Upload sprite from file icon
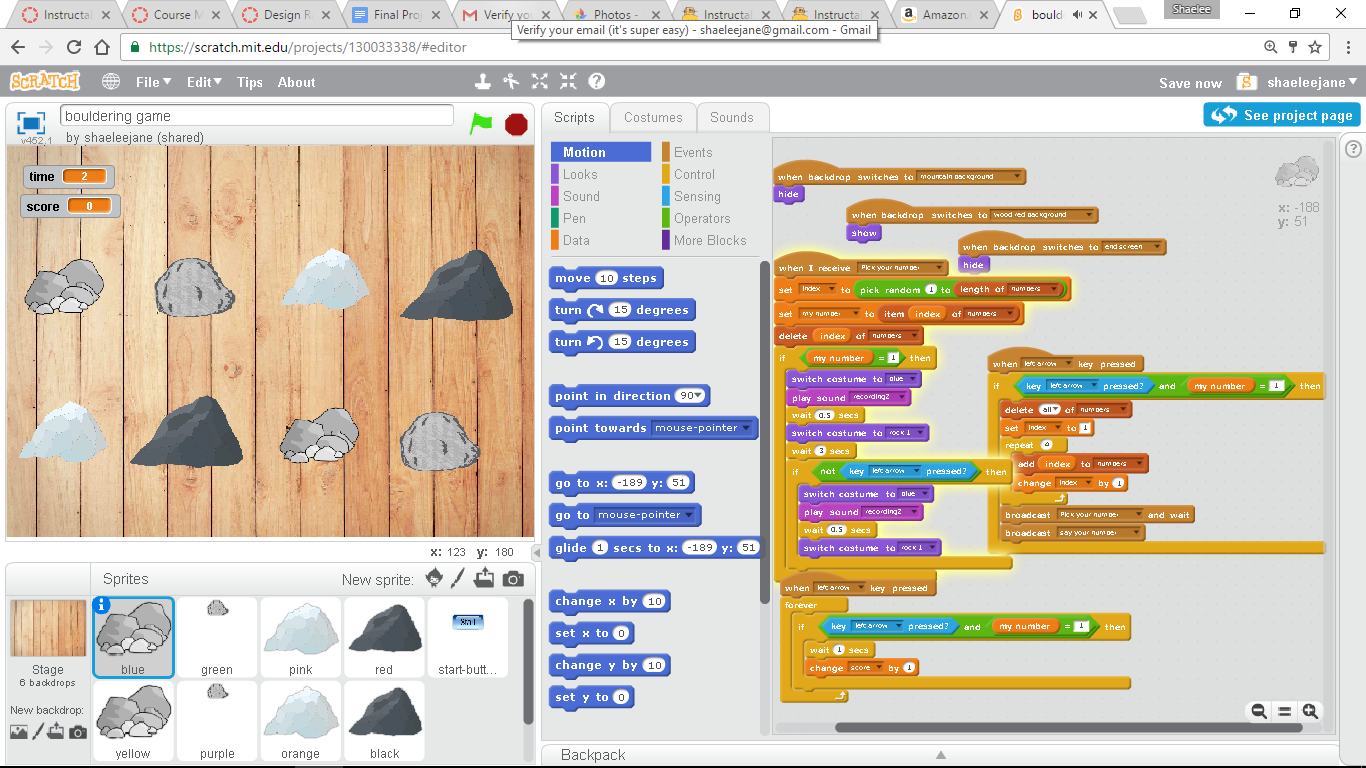Image resolution: width=1366 pixels, height=768 pixels. [x=484, y=578]
